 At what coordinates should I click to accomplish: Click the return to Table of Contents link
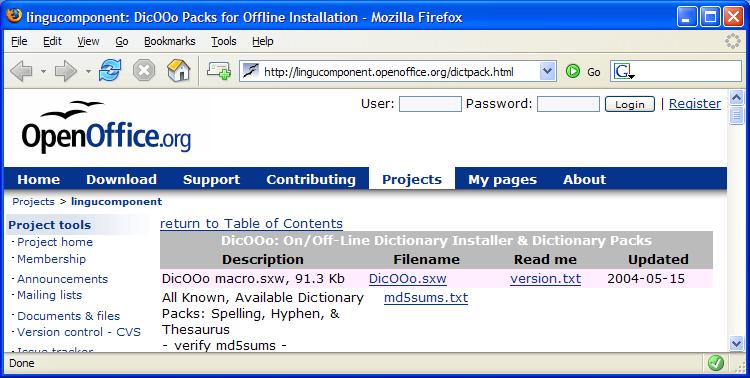[x=251, y=223]
